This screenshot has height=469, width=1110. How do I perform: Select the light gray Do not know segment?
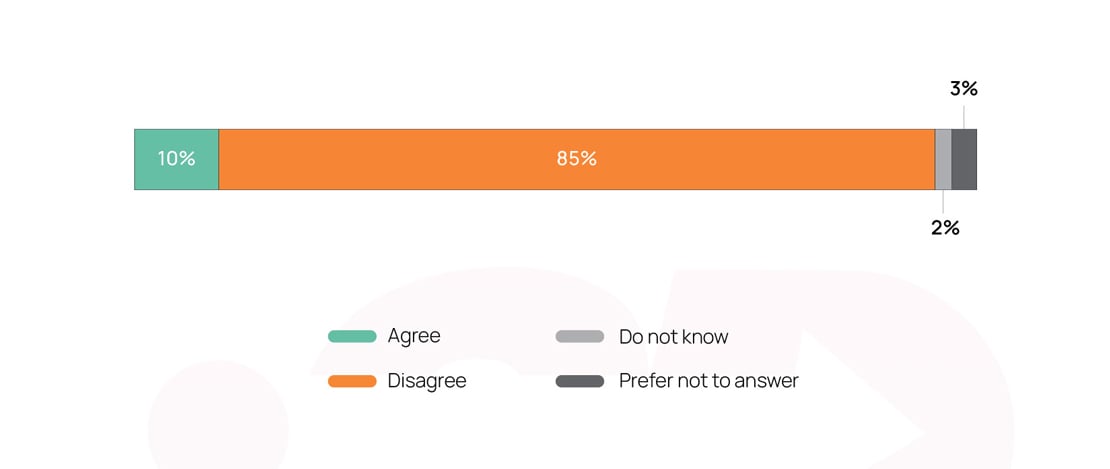pos(943,159)
